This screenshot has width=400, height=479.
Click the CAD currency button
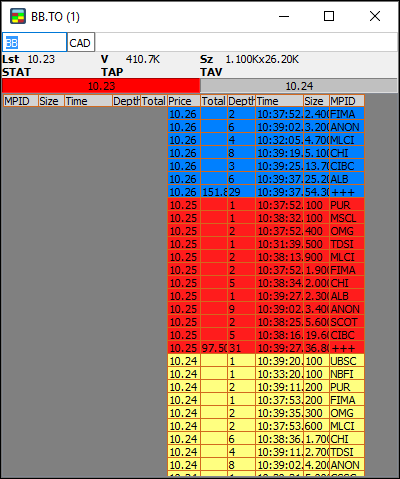pyautogui.click(x=81, y=42)
